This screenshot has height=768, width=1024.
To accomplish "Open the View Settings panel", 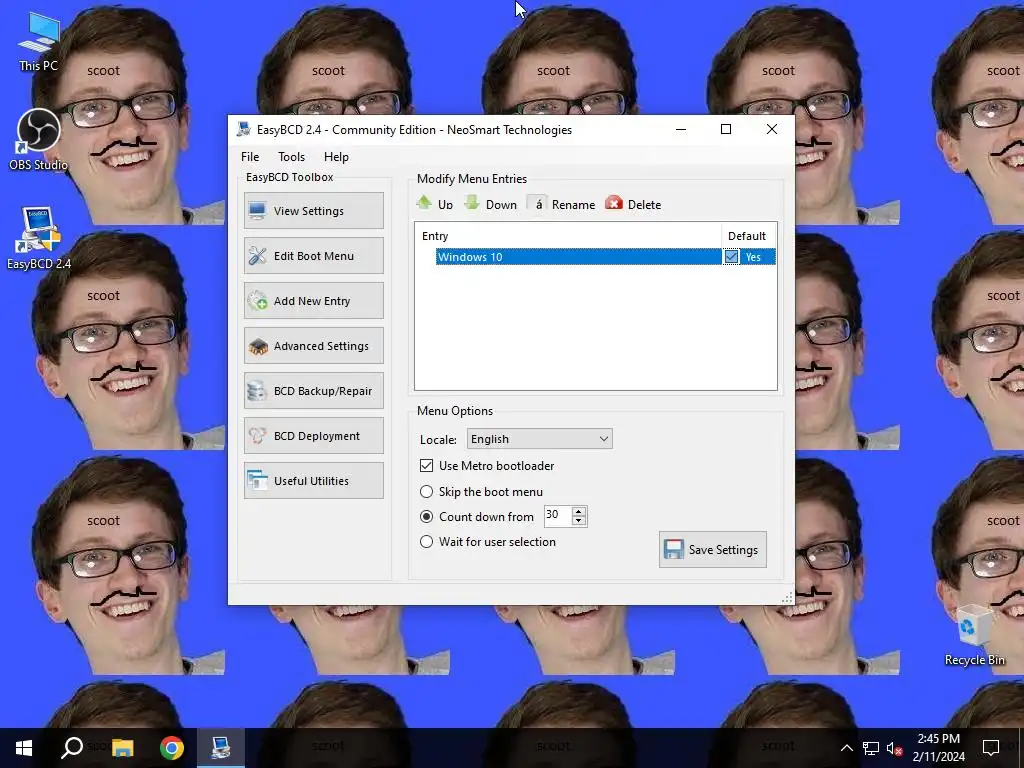I will 313,210.
